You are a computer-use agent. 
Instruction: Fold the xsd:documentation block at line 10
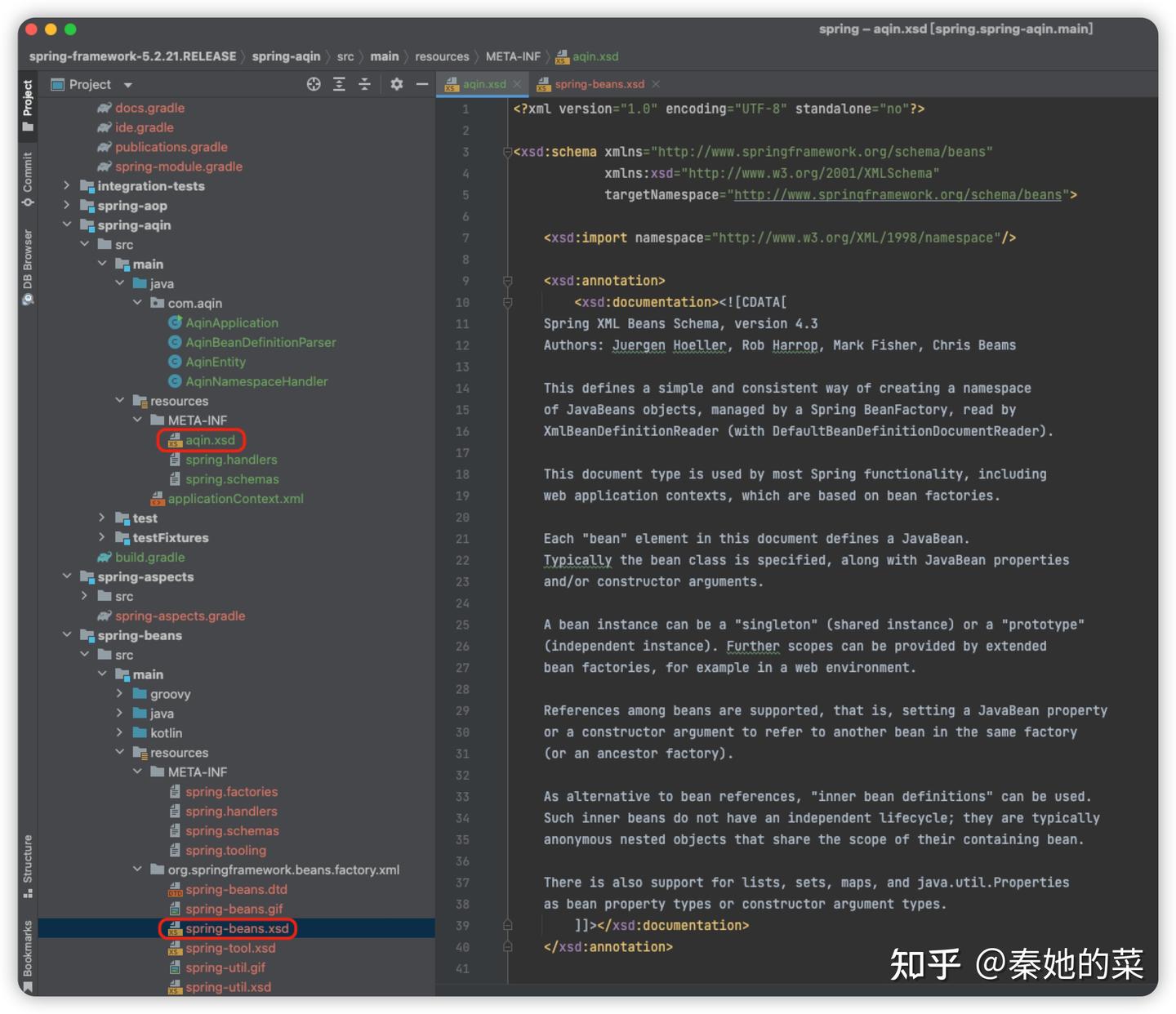[507, 302]
